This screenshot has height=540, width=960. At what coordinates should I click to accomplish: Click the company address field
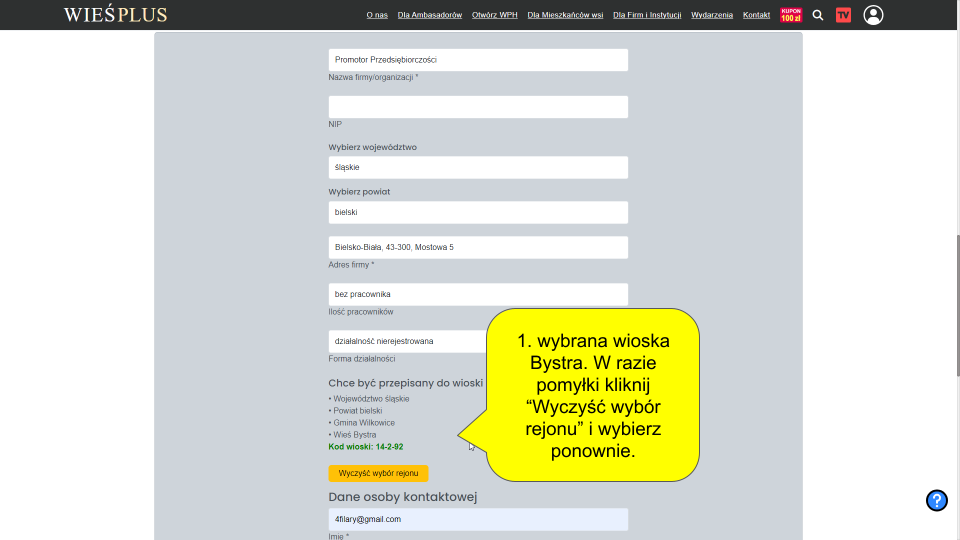pos(478,247)
